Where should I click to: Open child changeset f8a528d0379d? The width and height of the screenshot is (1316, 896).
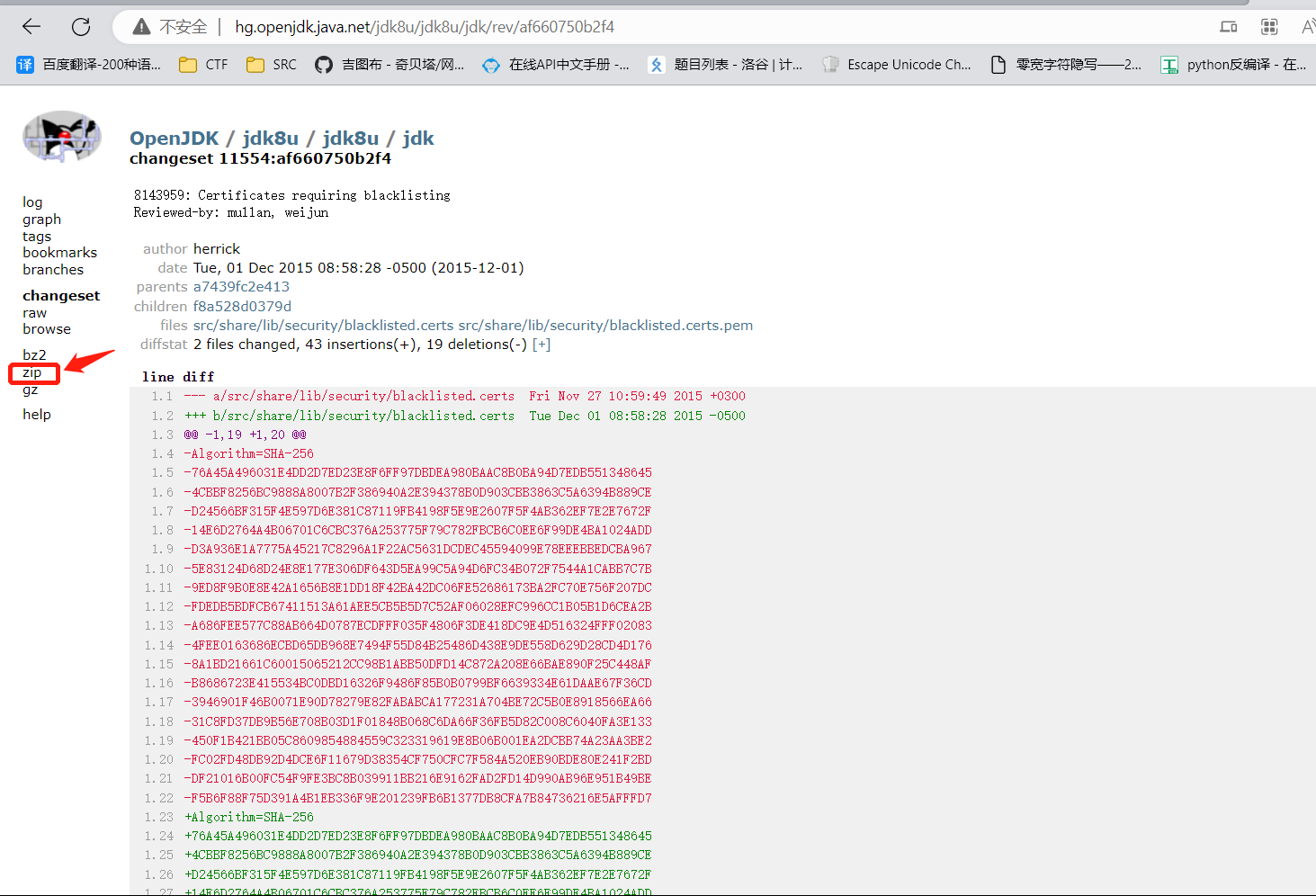pos(242,307)
